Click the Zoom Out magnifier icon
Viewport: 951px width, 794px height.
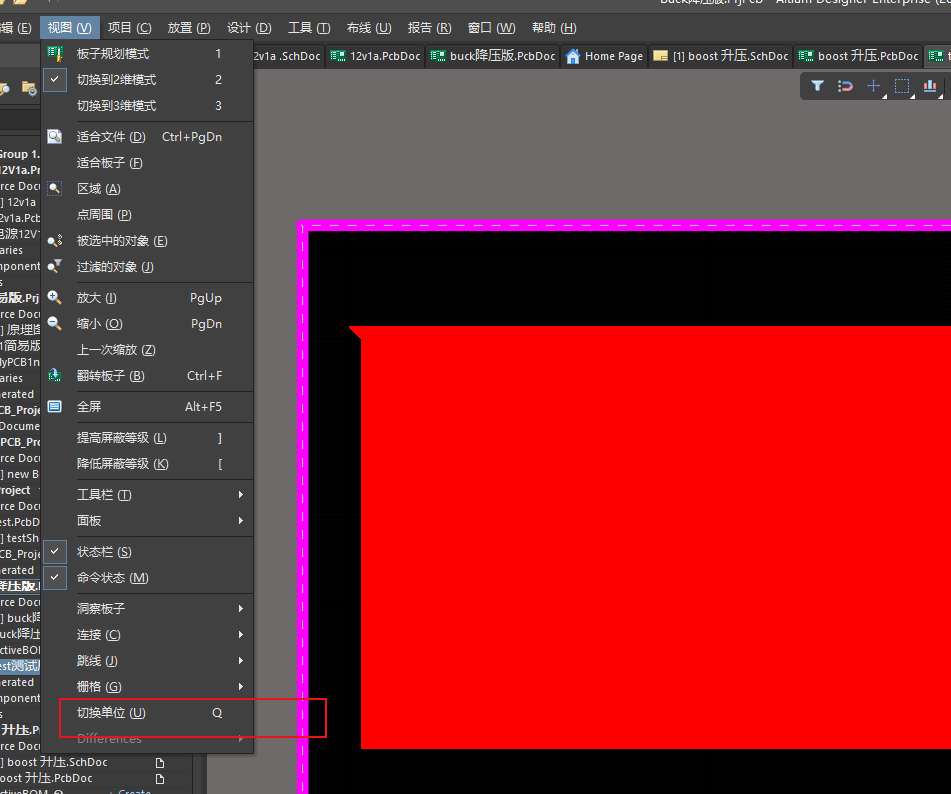click(55, 323)
